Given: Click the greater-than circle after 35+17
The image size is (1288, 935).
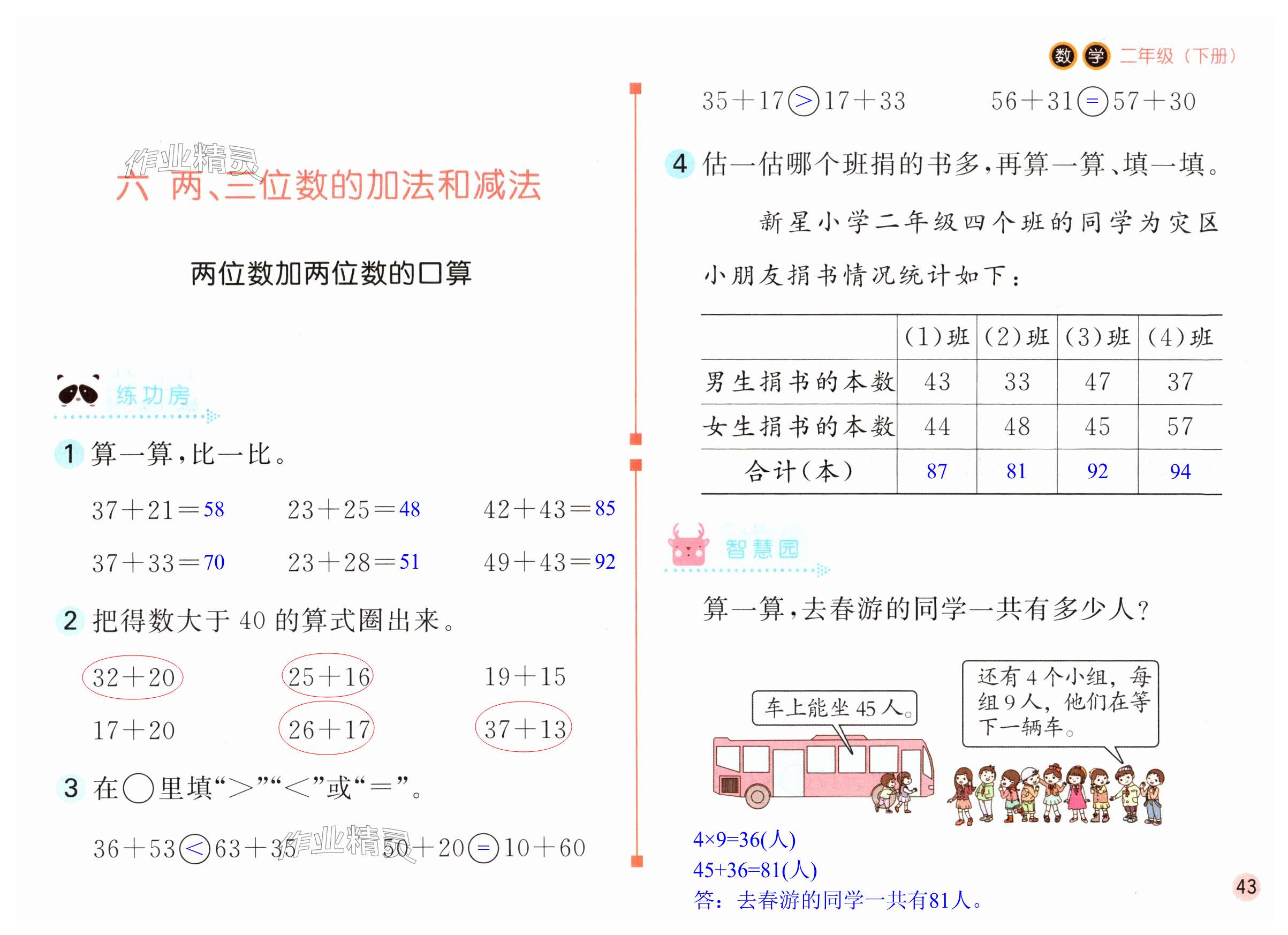Looking at the screenshot, I should click(x=804, y=102).
